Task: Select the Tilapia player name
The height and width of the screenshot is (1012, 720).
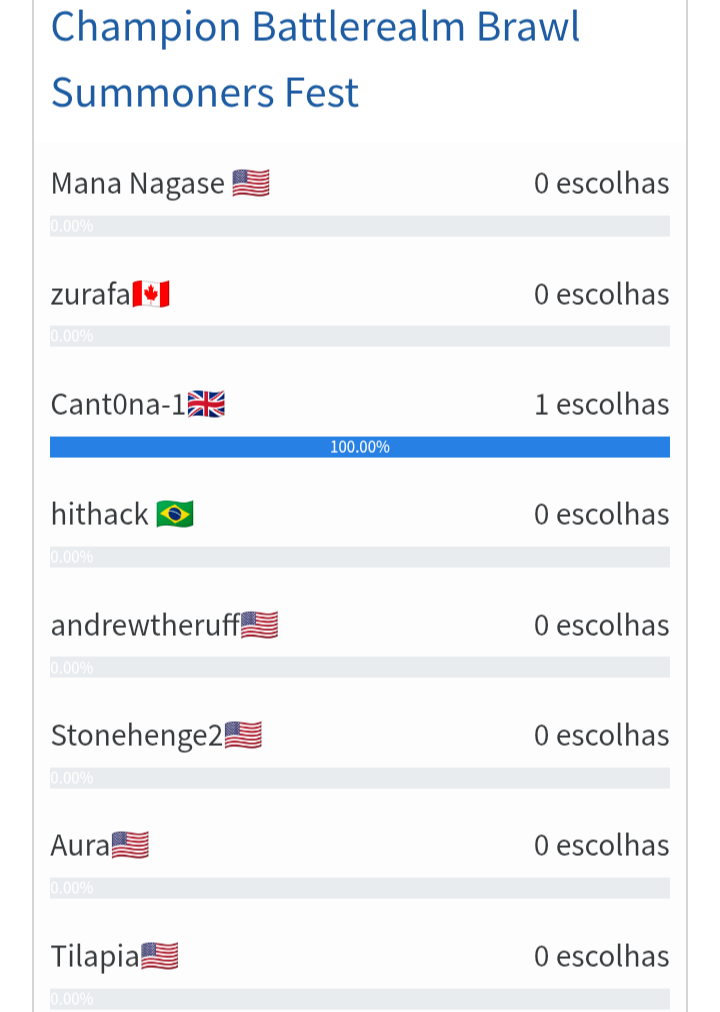Action: [x=95, y=956]
